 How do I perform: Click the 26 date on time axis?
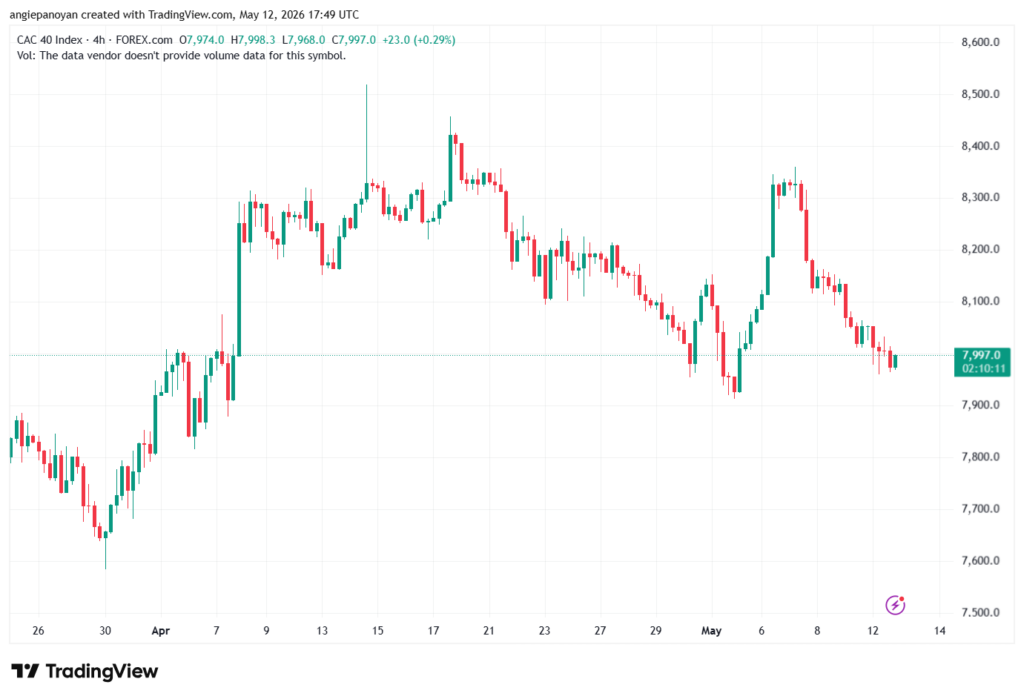pos(39,631)
